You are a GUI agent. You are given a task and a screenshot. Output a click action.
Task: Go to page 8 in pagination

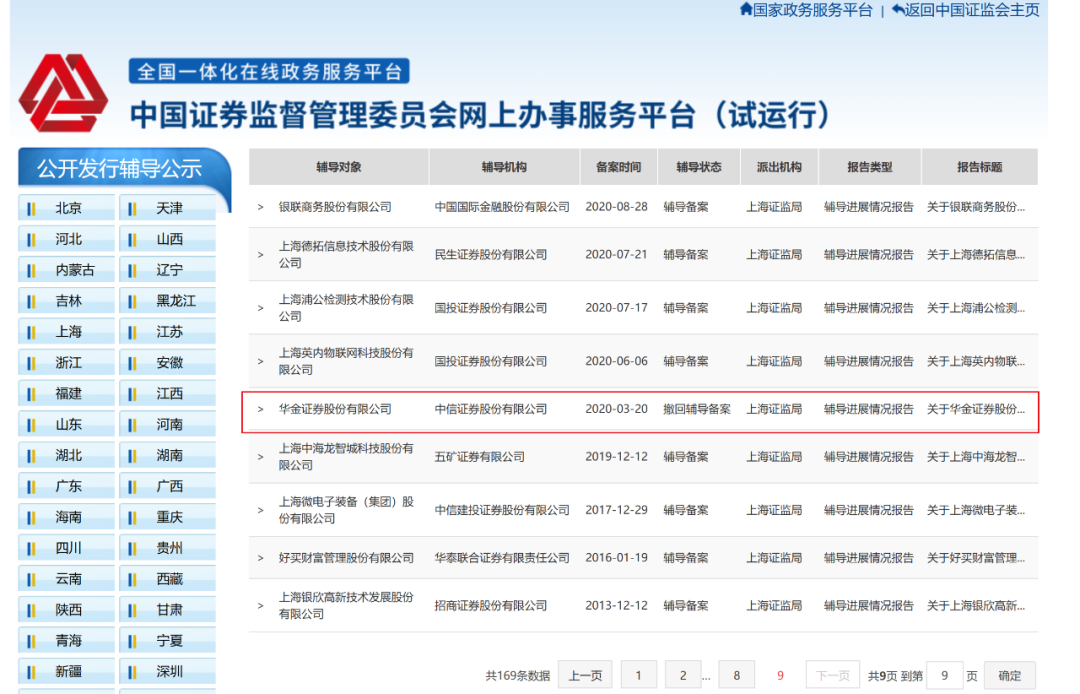click(737, 676)
